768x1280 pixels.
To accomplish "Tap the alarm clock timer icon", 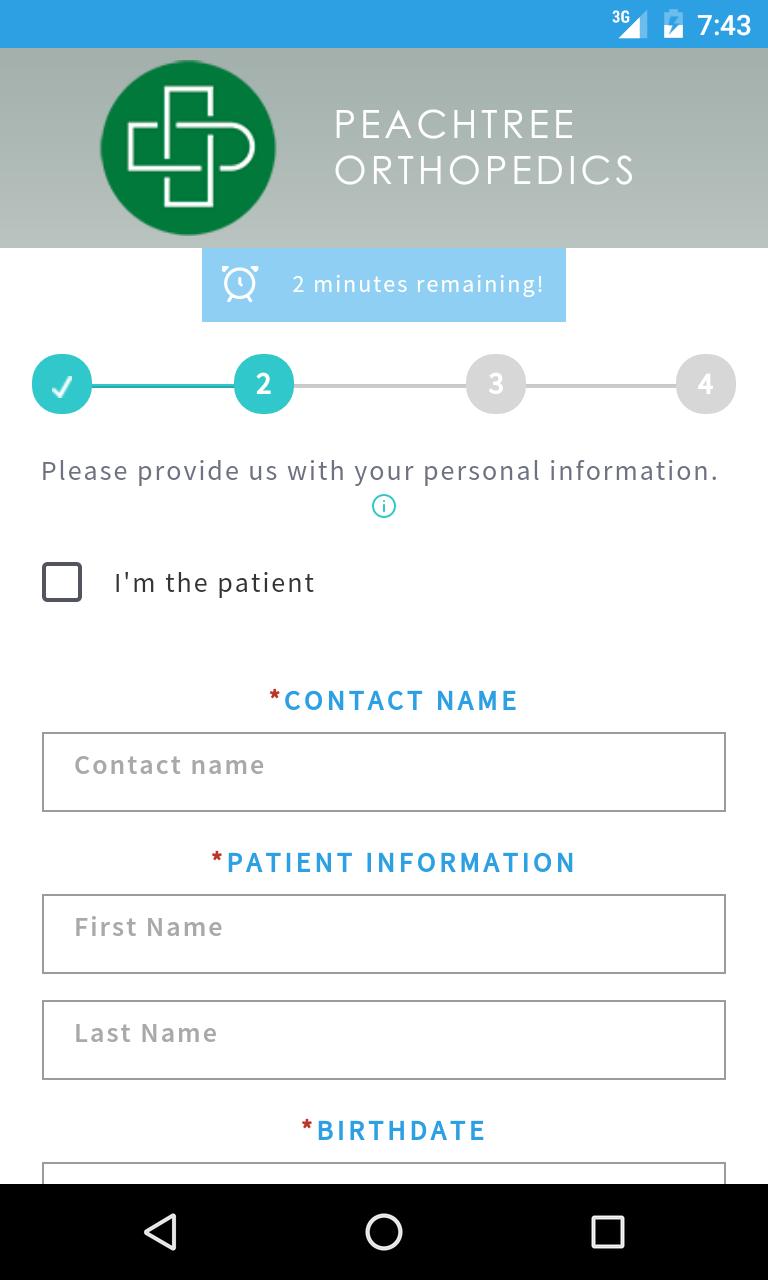I will (x=240, y=284).
